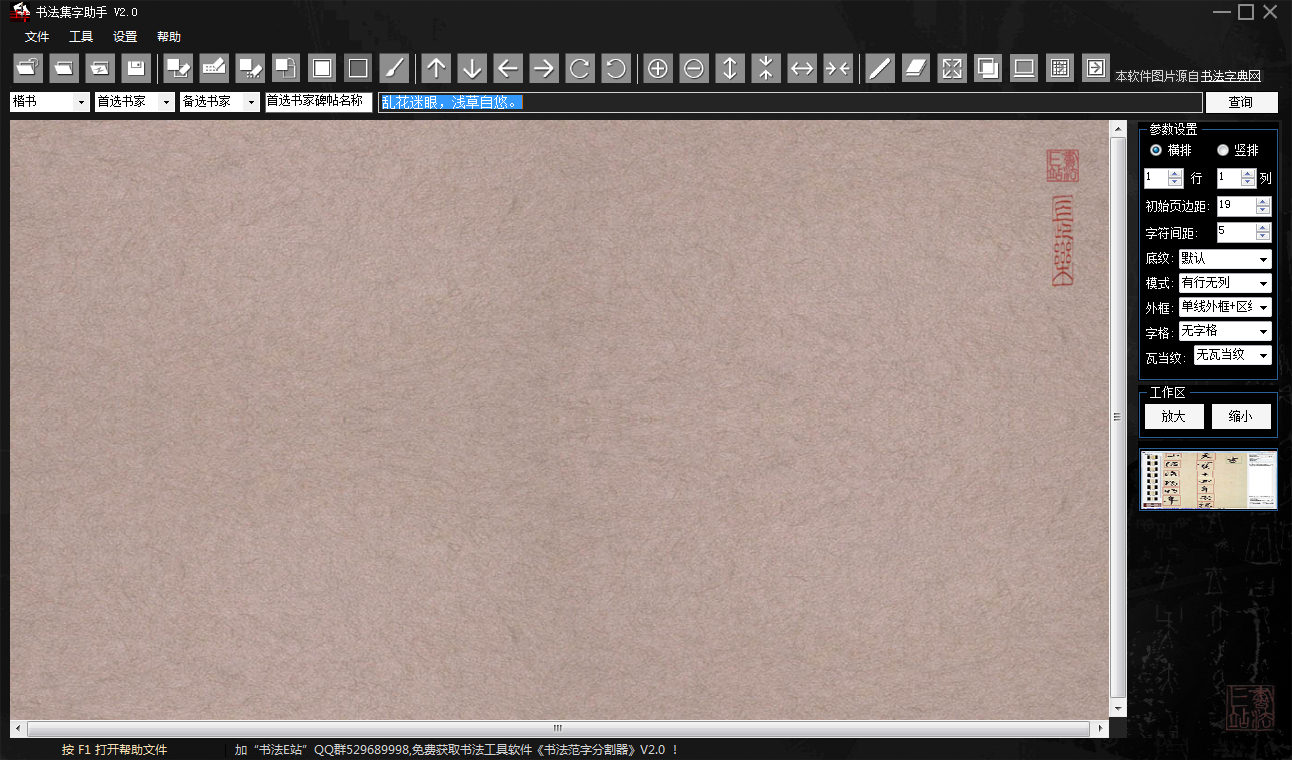Click the minus circle shrink icon

point(693,68)
